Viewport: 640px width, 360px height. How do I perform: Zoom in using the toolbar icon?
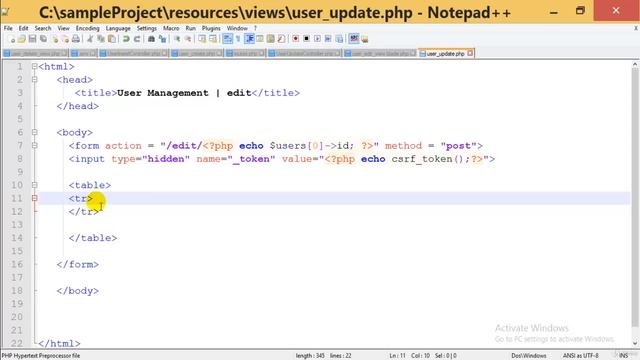[177, 39]
